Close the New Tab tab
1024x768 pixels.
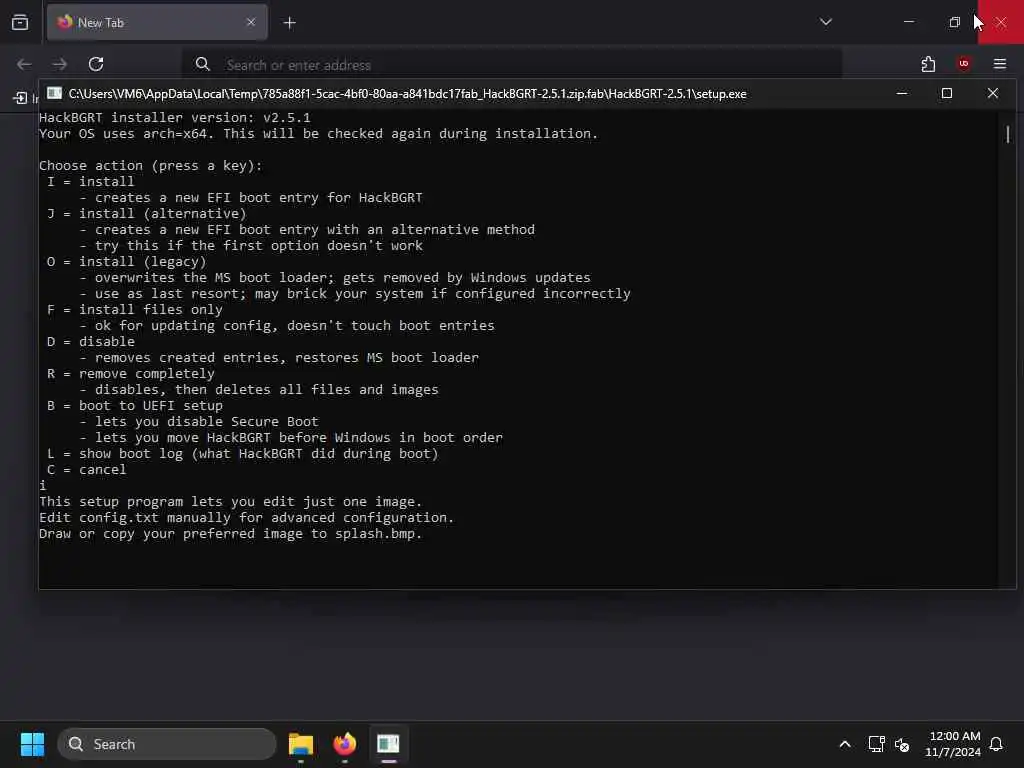(251, 22)
